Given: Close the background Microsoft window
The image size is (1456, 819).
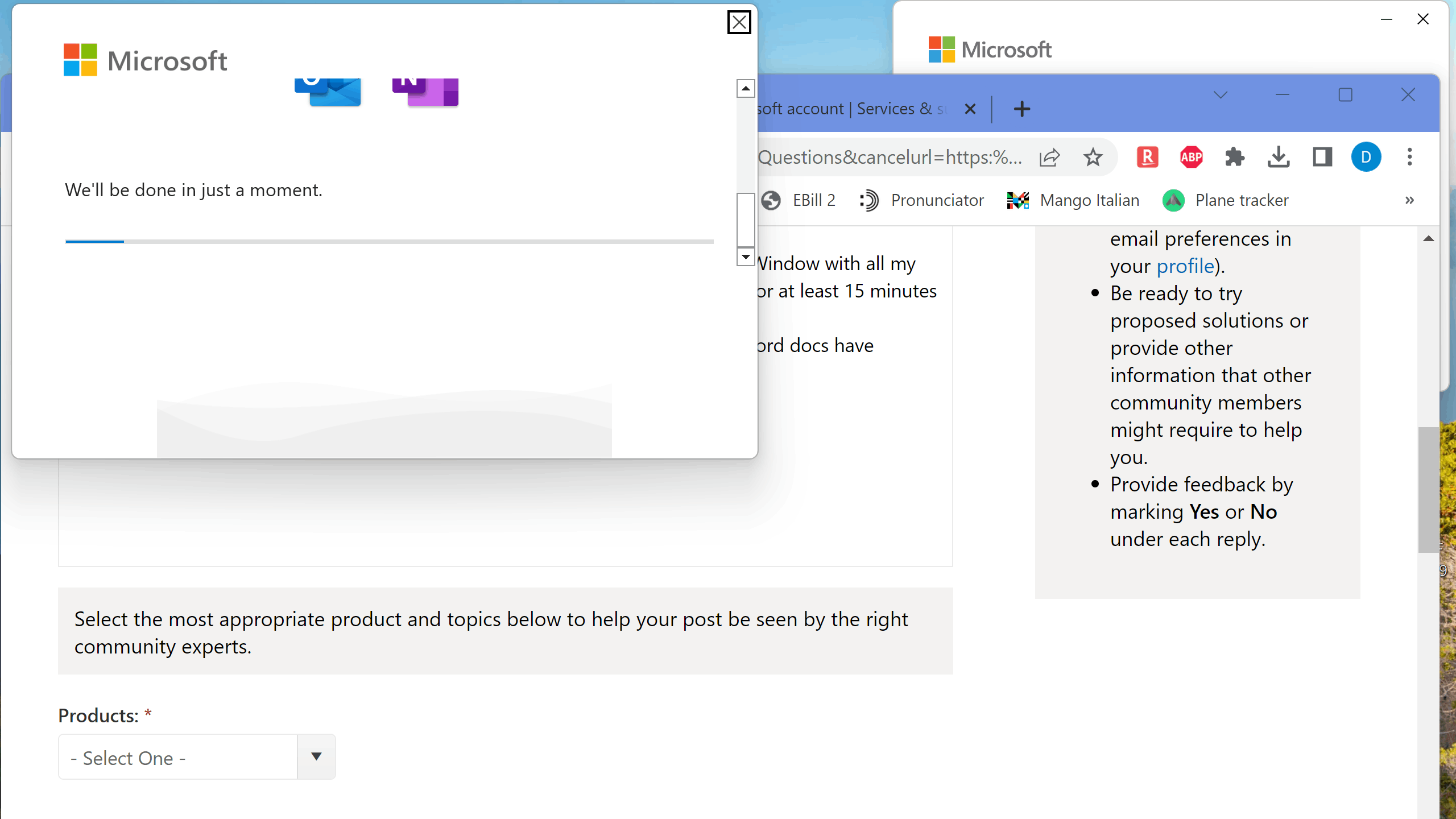Looking at the screenshot, I should coord(1423,19).
